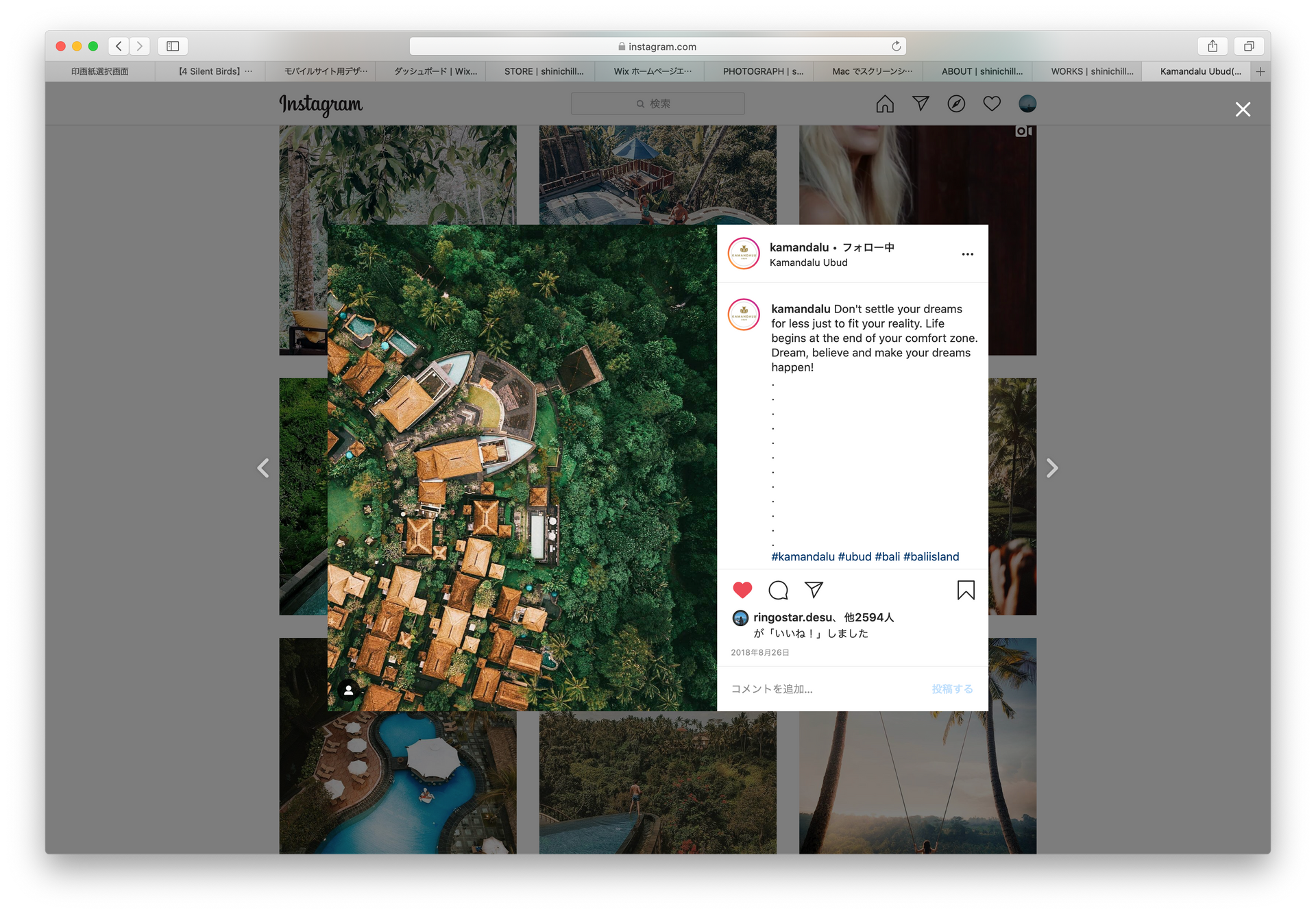Switch to the [4 Silent Birds] tab

coord(210,71)
